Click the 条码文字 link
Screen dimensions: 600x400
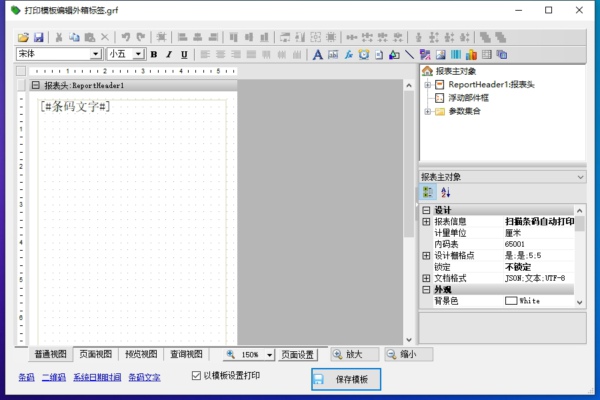coord(144,378)
